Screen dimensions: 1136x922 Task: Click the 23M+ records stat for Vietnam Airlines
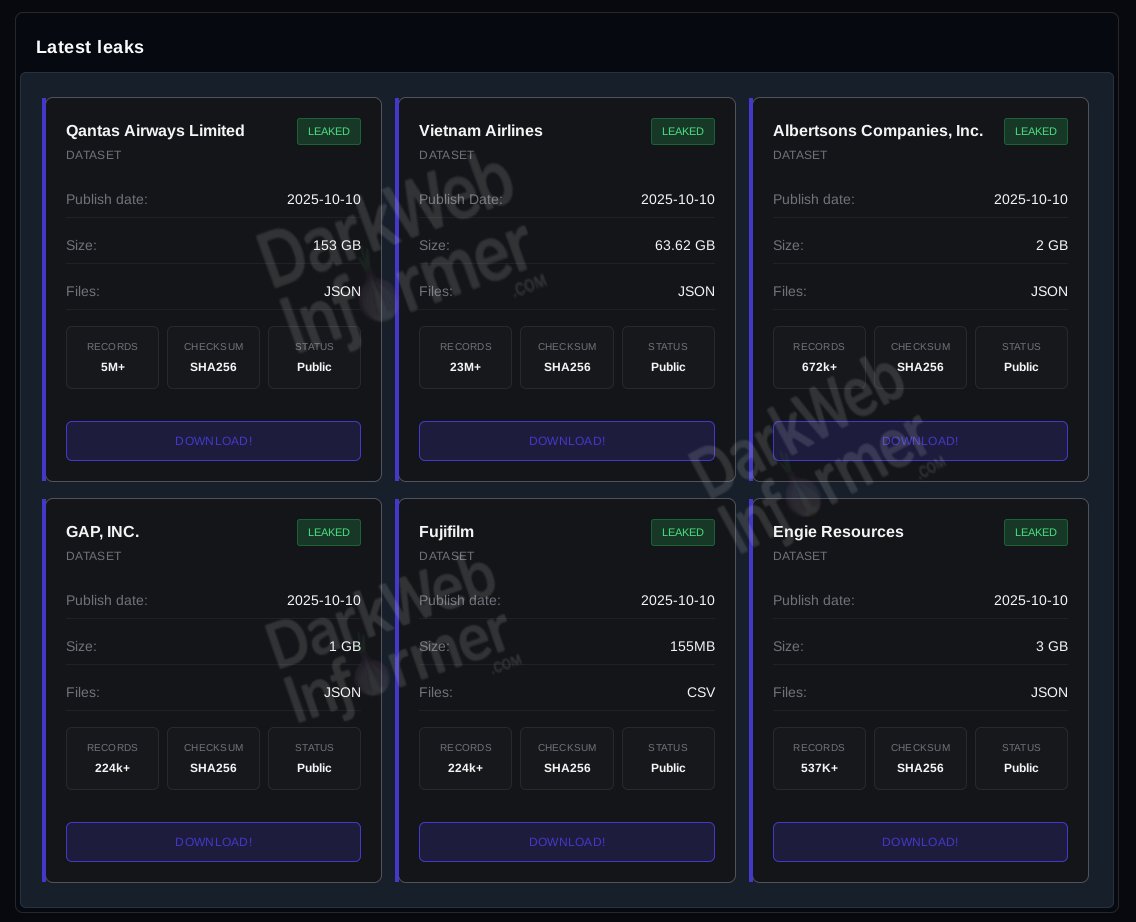pos(465,357)
